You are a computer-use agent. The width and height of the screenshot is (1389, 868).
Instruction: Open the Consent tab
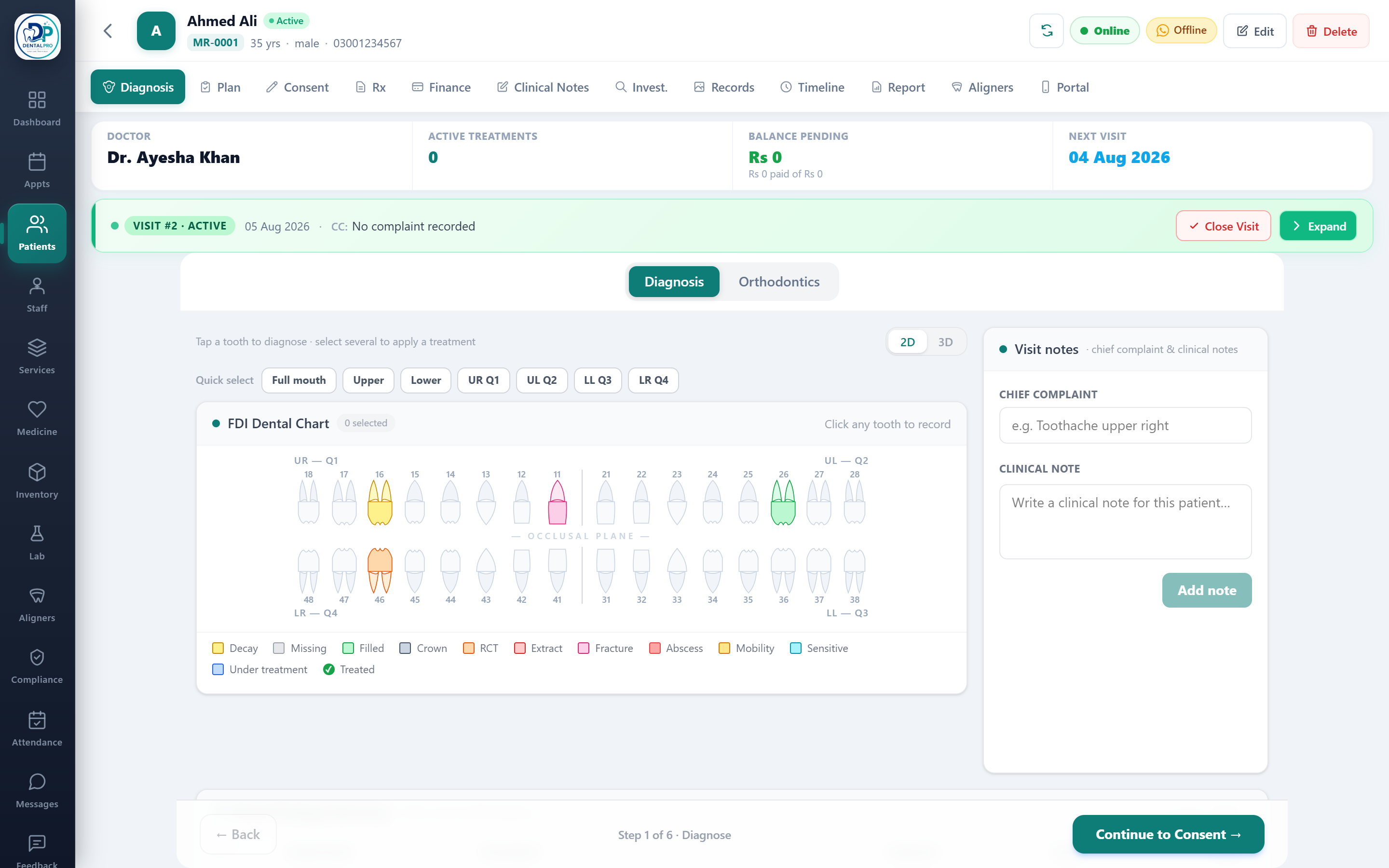point(297,87)
